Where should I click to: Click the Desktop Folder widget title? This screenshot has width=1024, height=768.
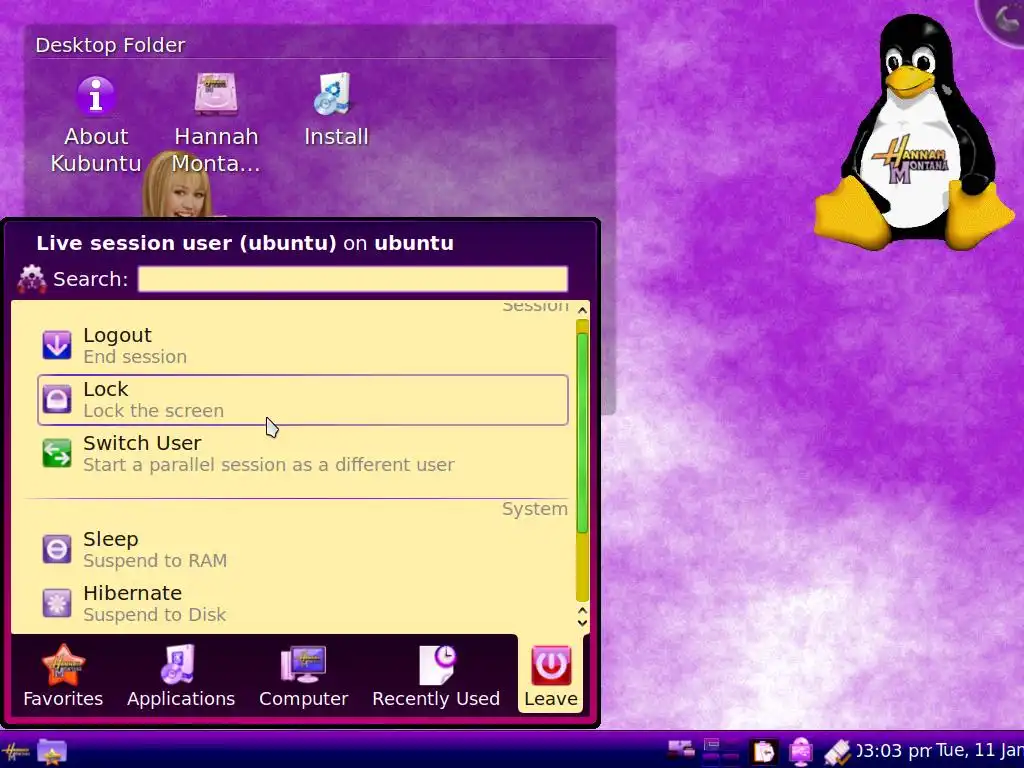110,45
